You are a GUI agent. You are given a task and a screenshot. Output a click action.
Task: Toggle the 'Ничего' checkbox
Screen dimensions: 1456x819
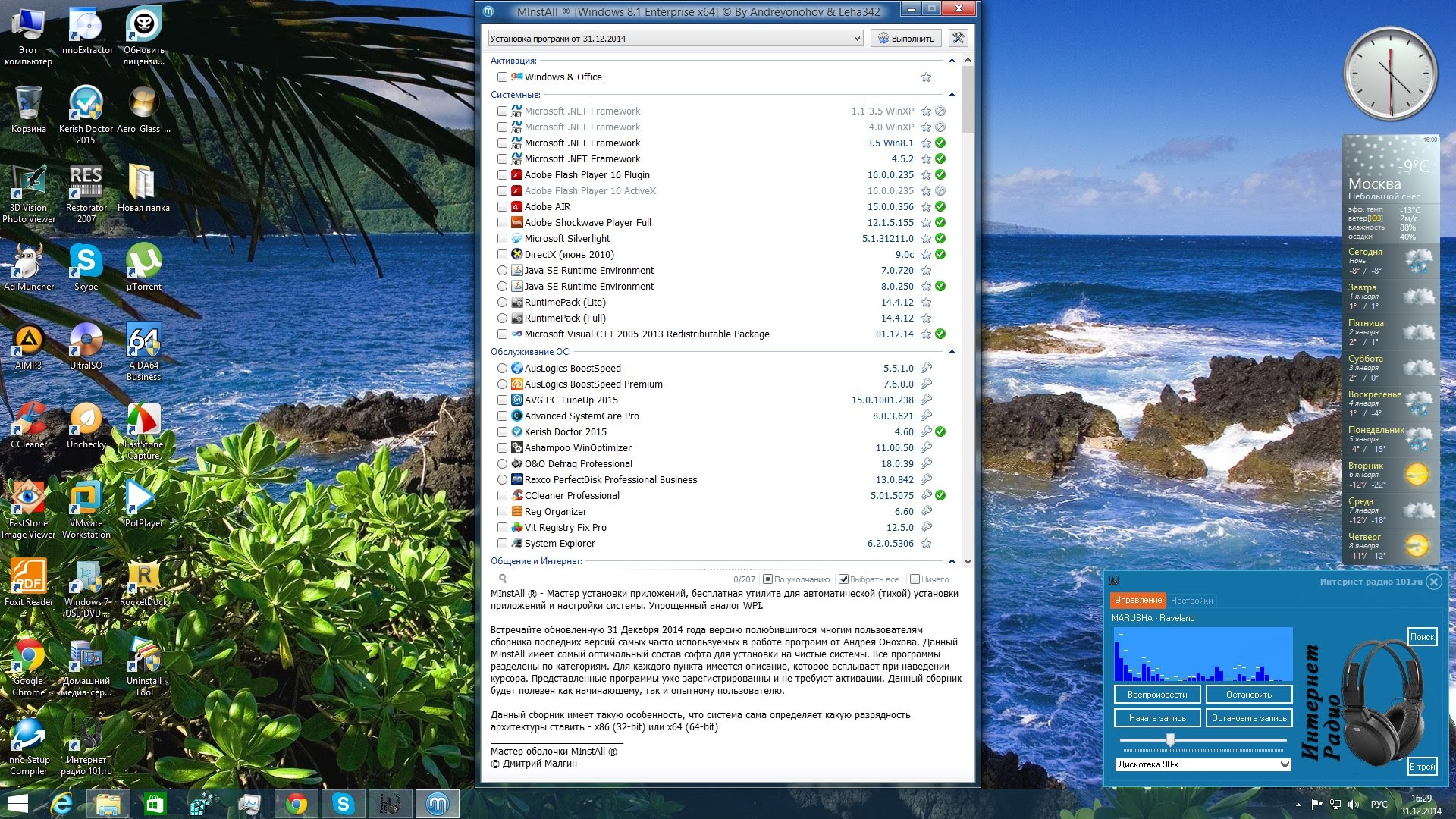[x=915, y=579]
